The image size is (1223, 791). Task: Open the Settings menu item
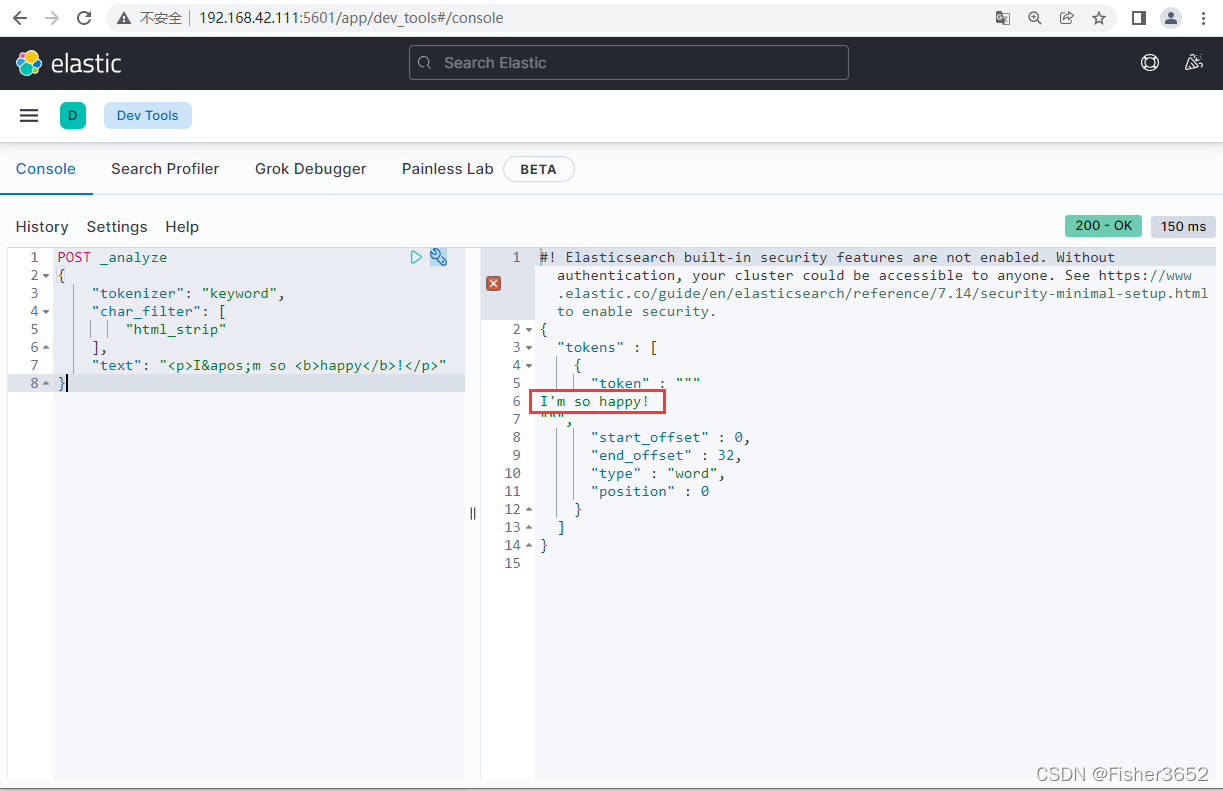117,227
